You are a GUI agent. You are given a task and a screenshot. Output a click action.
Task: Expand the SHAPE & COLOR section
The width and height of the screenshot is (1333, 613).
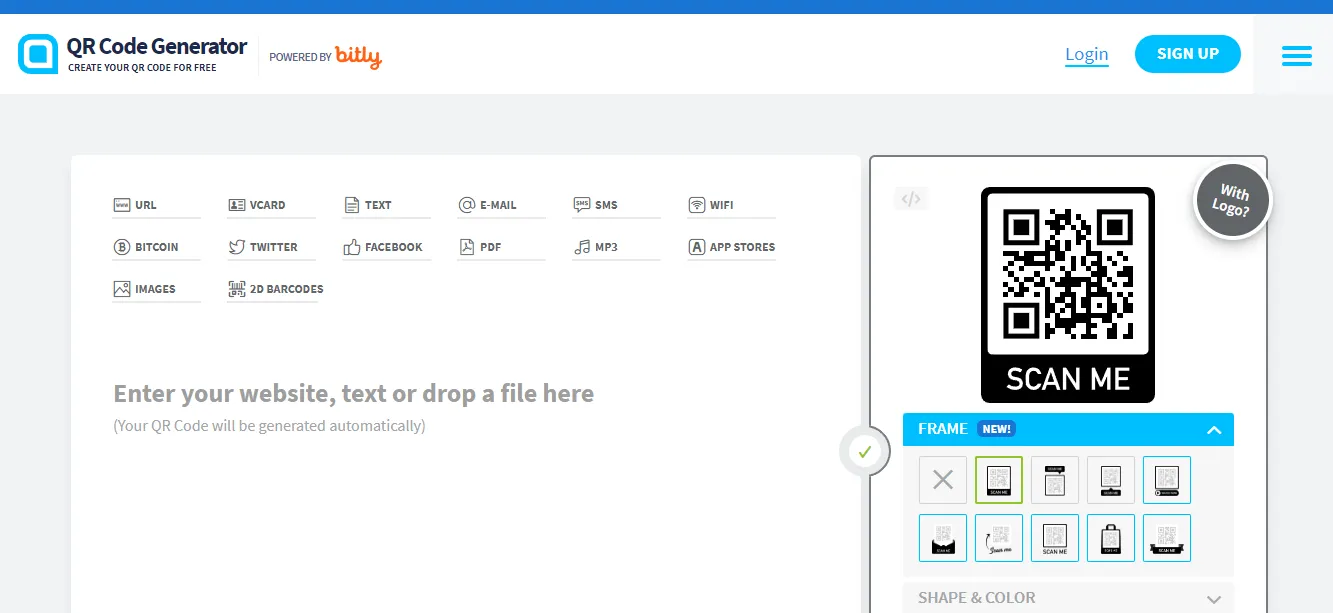[x=1068, y=598]
